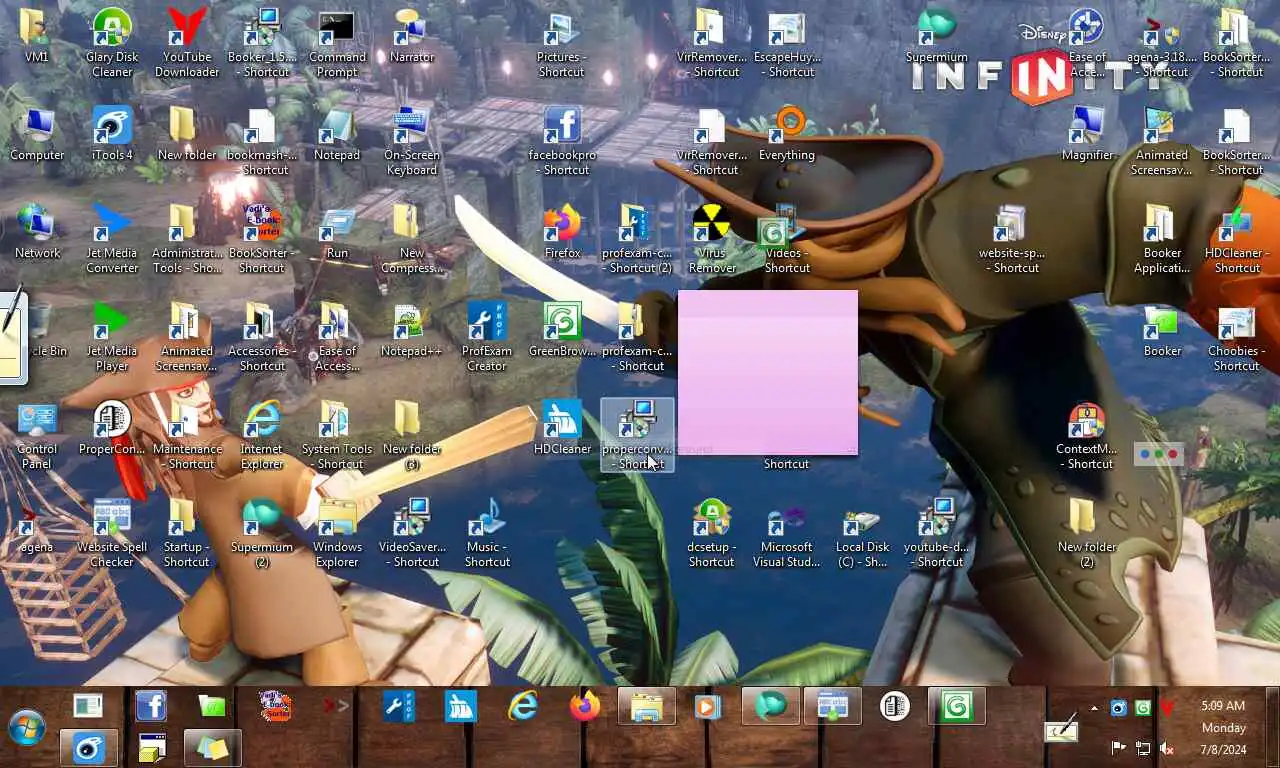Image resolution: width=1280 pixels, height=768 pixels.
Task: Open EscapeHuy... - Shortcut desktop icon
Action: coord(787,43)
